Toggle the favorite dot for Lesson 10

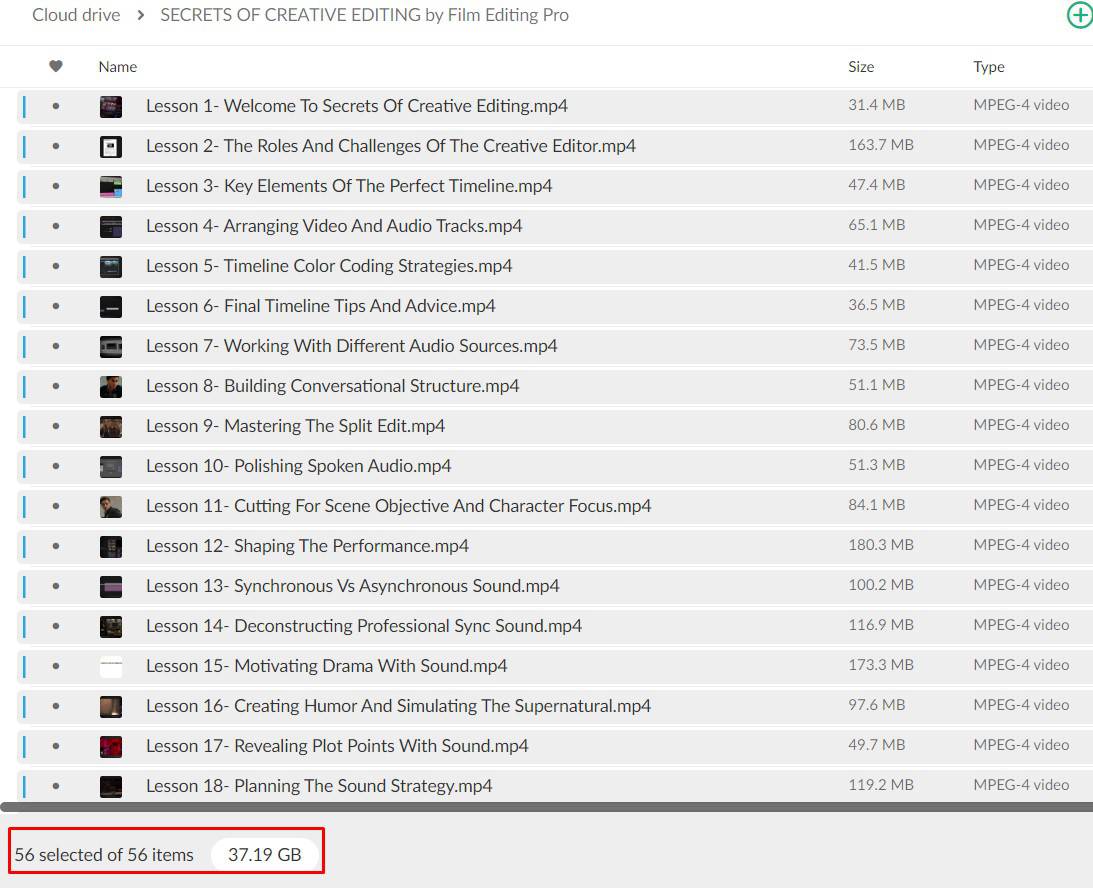[56, 466]
